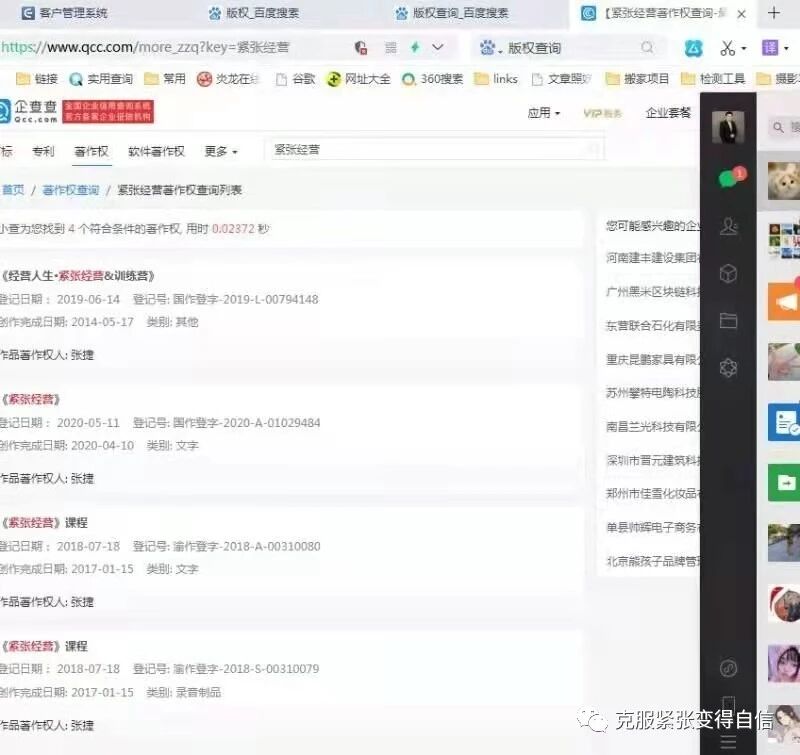Open 广州黑米区块链 suggested company
Screen dimensions: 800x755
tap(653, 292)
